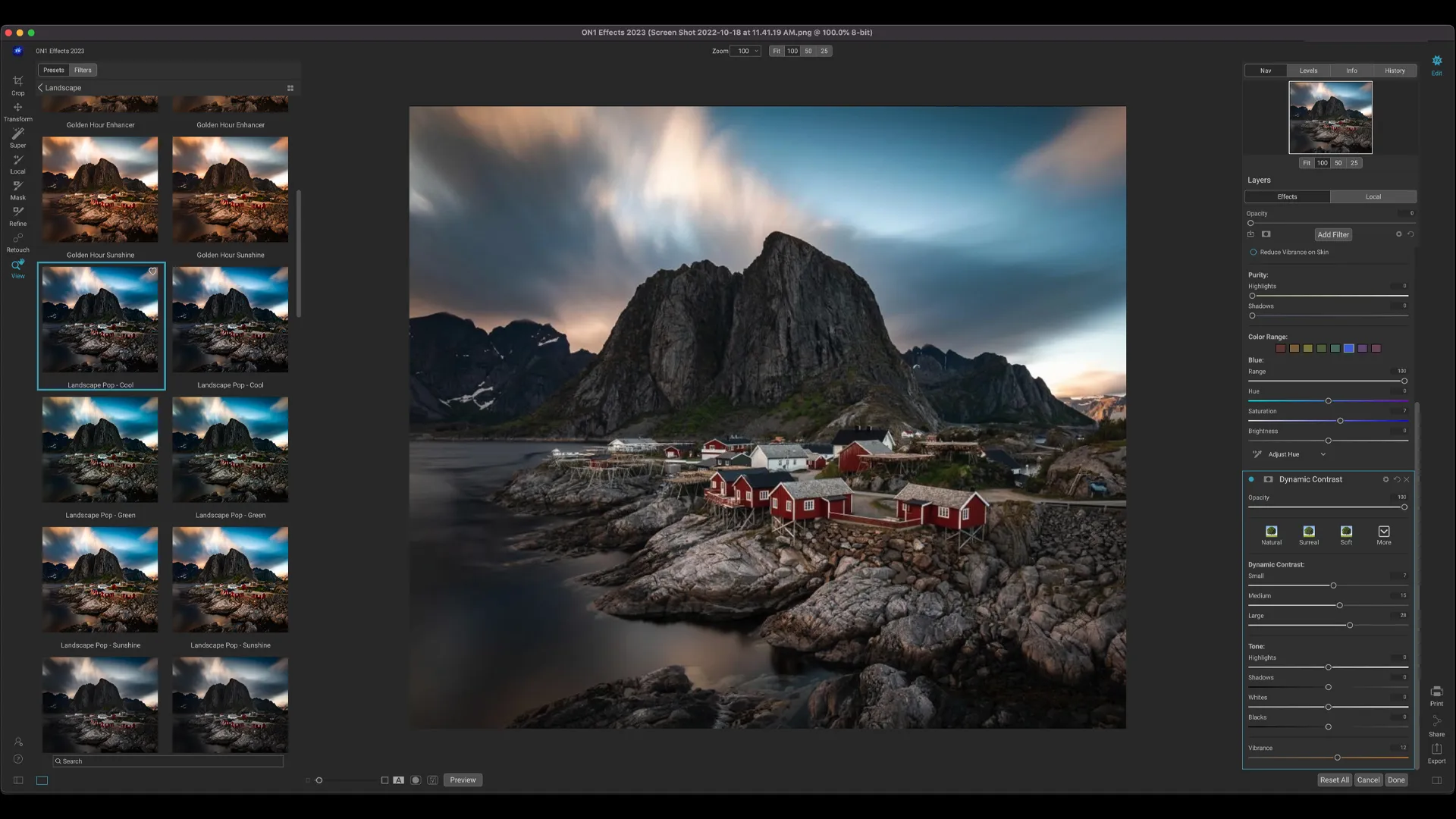This screenshot has width=1456, height=819.
Task: Select the blue Color Range swatch
Action: (x=1348, y=348)
